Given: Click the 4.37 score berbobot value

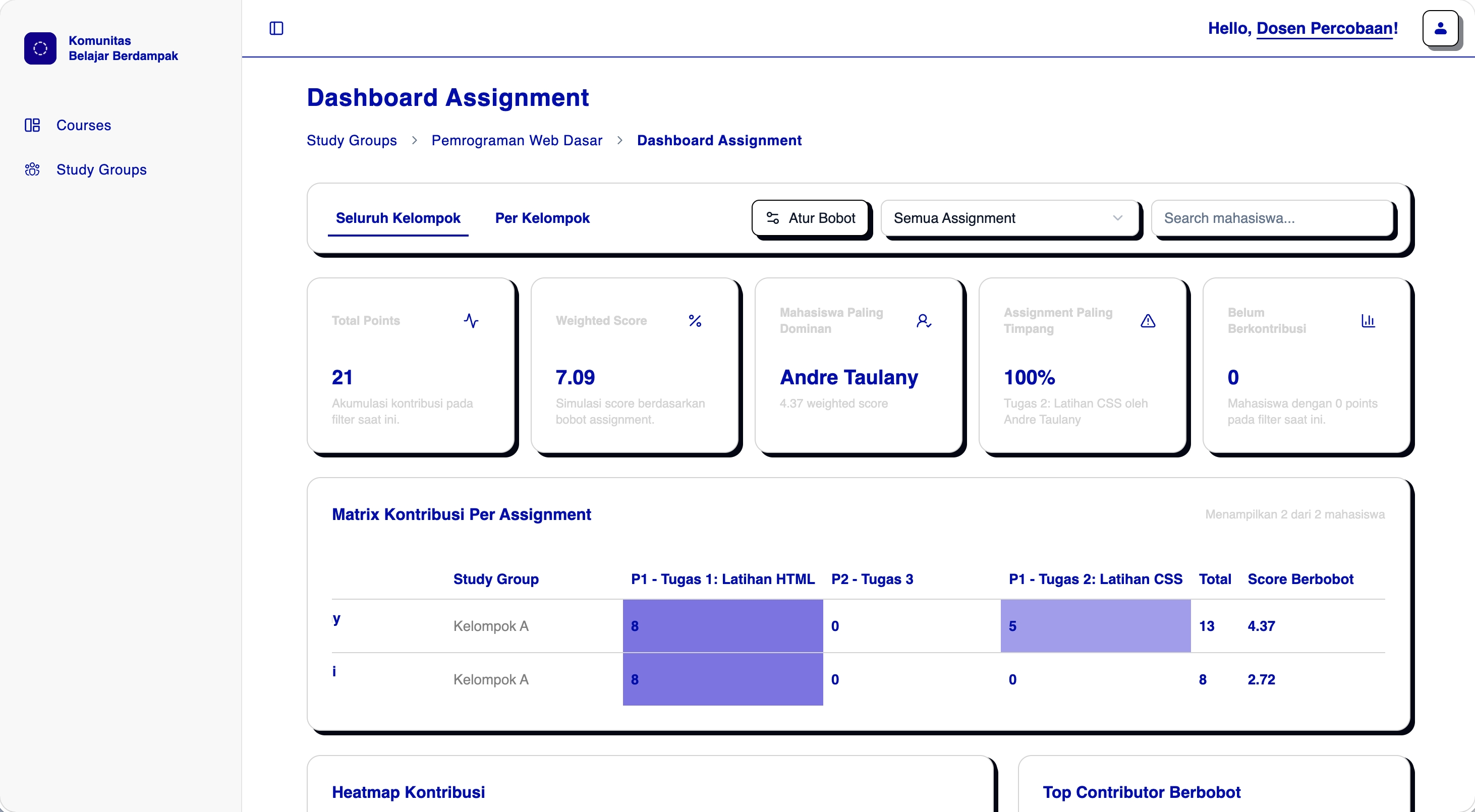Looking at the screenshot, I should [1262, 626].
